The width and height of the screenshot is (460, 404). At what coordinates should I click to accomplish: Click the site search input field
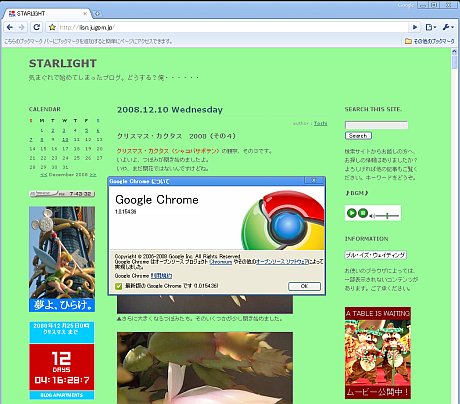click(376, 125)
